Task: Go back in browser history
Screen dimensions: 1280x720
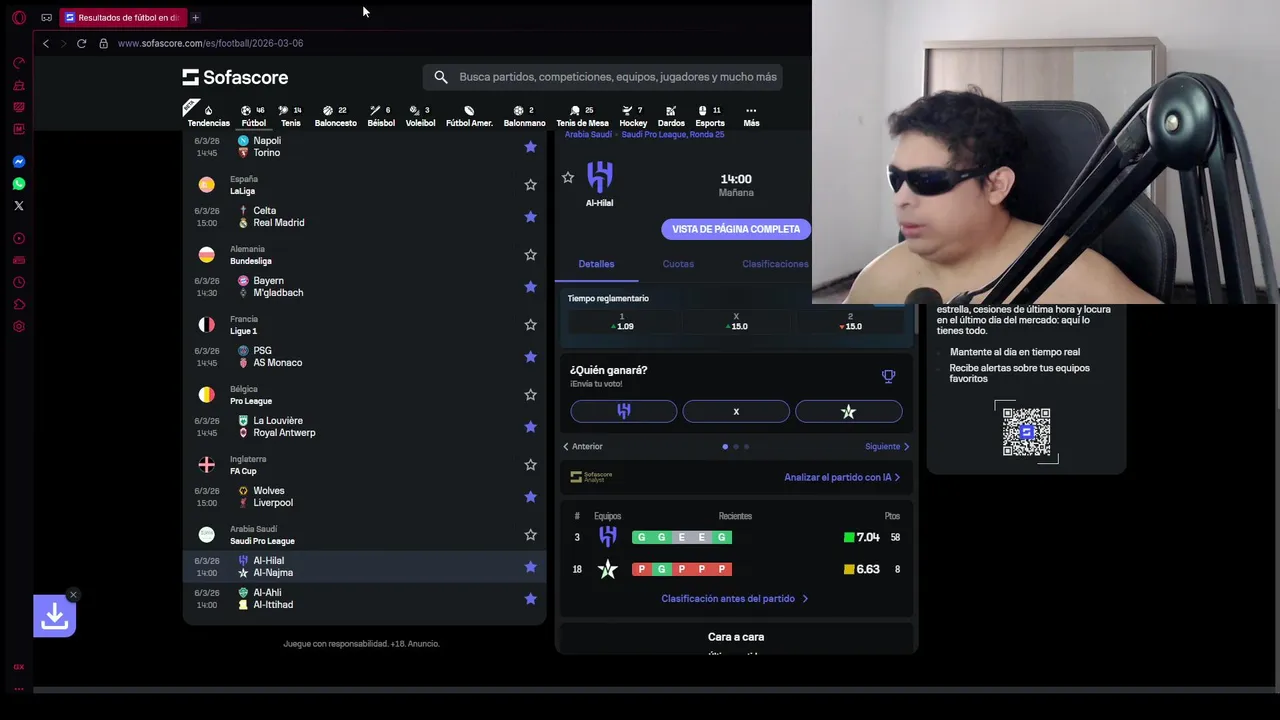Action: coord(45,43)
